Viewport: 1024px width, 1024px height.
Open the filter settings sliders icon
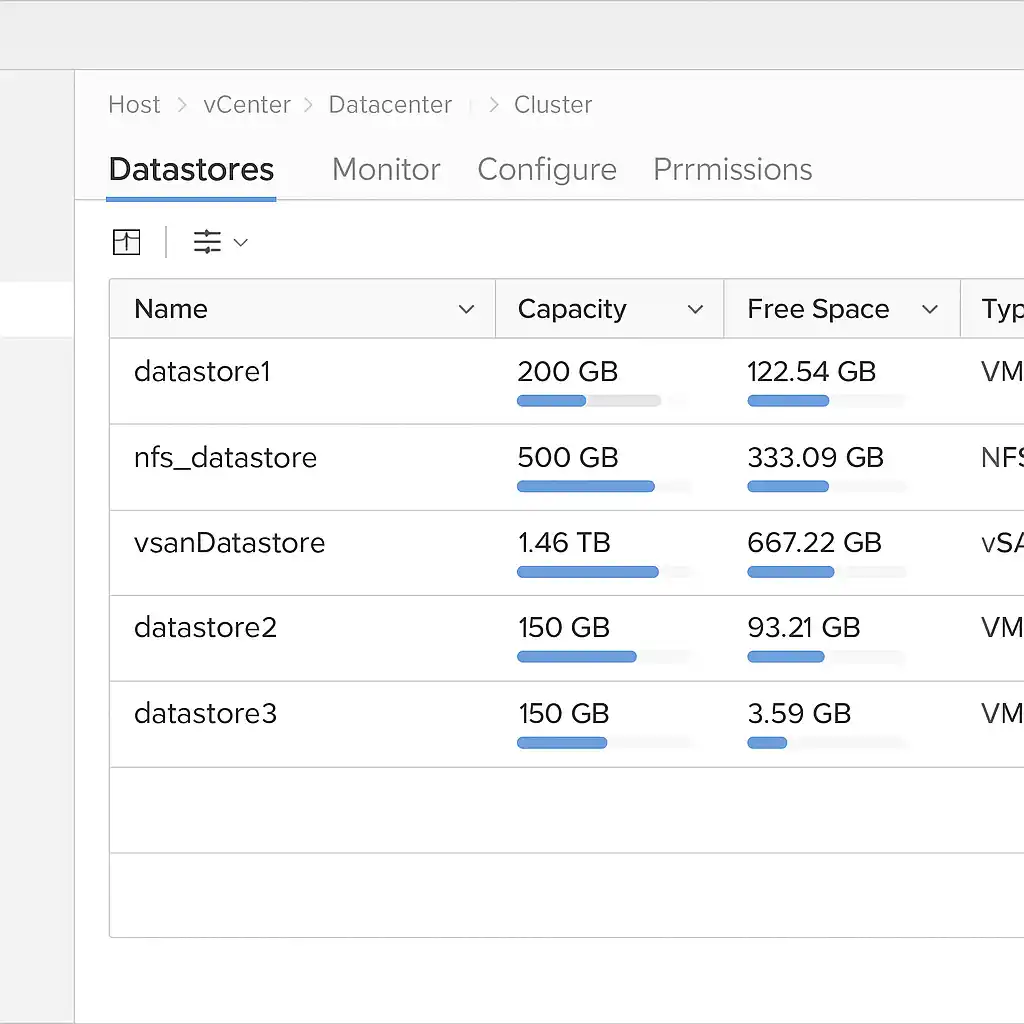click(207, 242)
